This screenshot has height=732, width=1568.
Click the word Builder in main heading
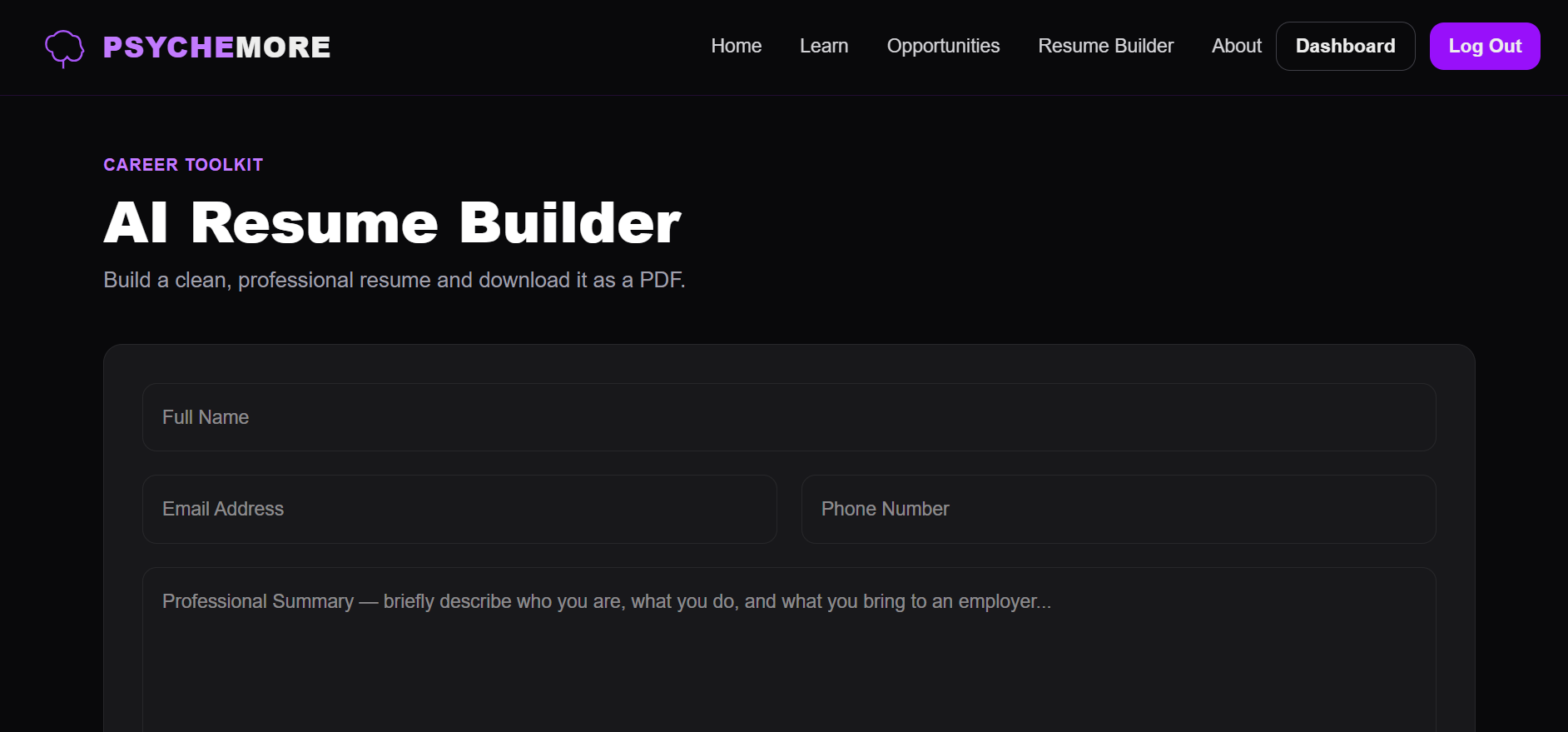point(570,222)
